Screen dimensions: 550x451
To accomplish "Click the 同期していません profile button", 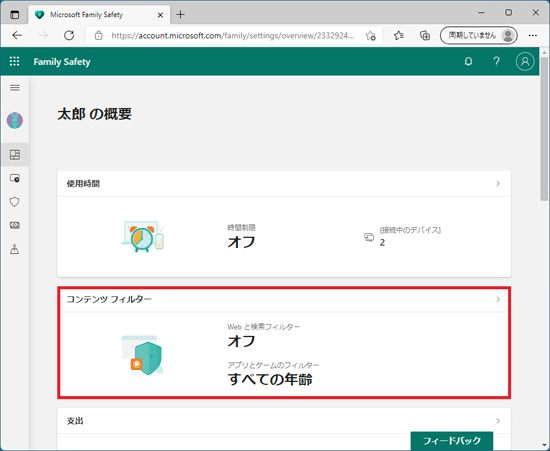I will (478, 35).
